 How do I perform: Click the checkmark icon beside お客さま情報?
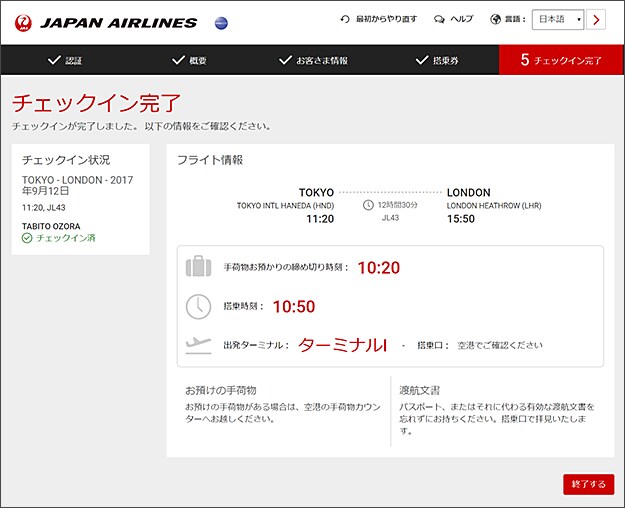pos(285,60)
